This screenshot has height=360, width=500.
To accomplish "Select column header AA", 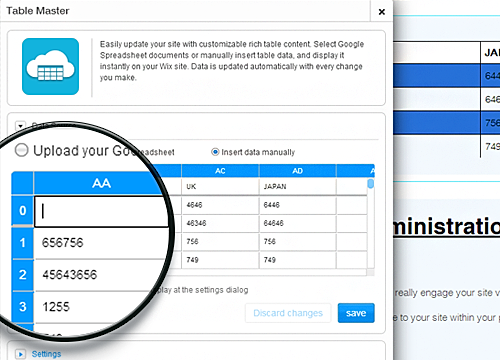I will 101,183.
